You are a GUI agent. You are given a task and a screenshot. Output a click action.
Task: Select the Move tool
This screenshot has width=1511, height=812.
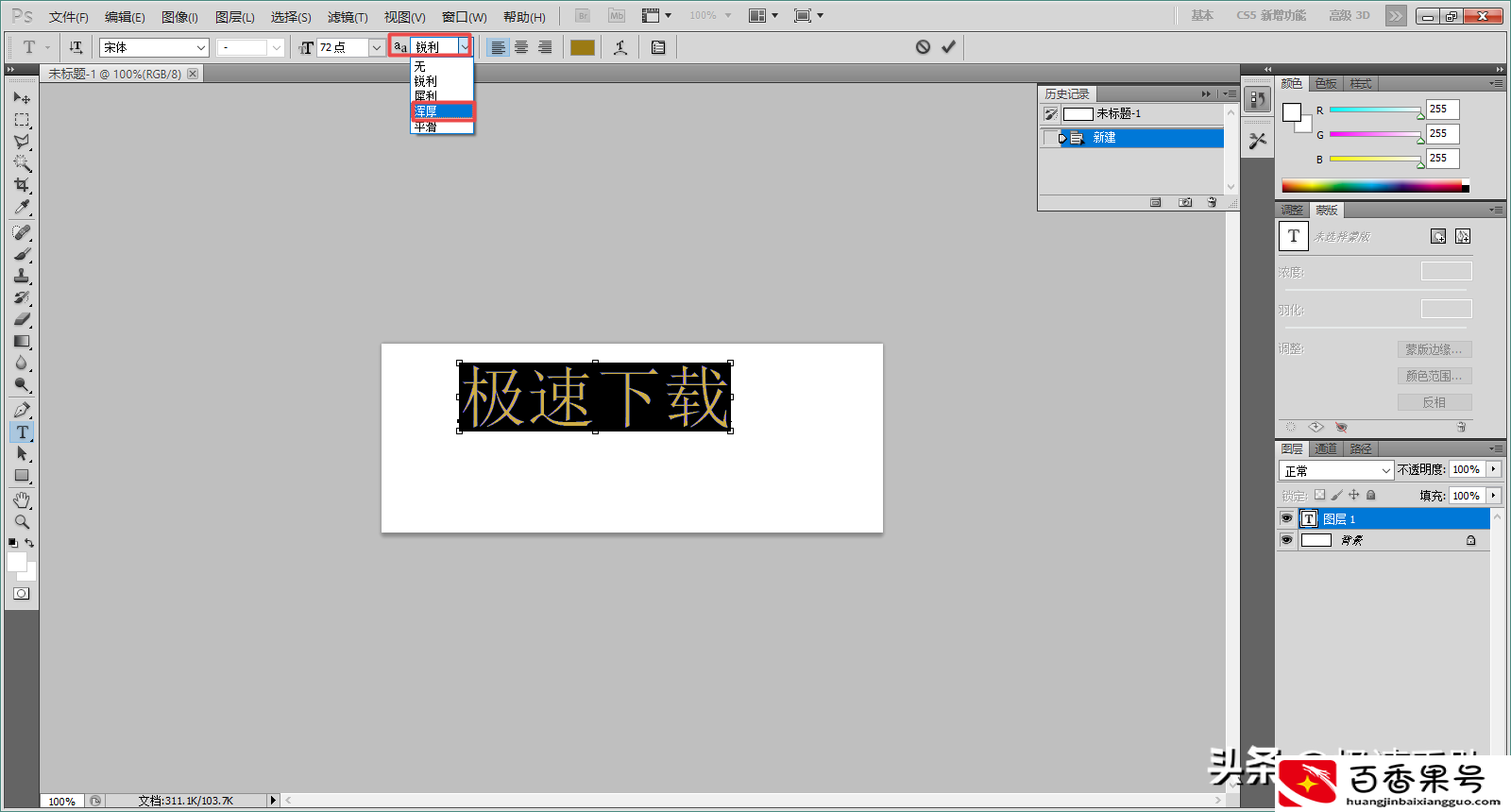(x=22, y=97)
